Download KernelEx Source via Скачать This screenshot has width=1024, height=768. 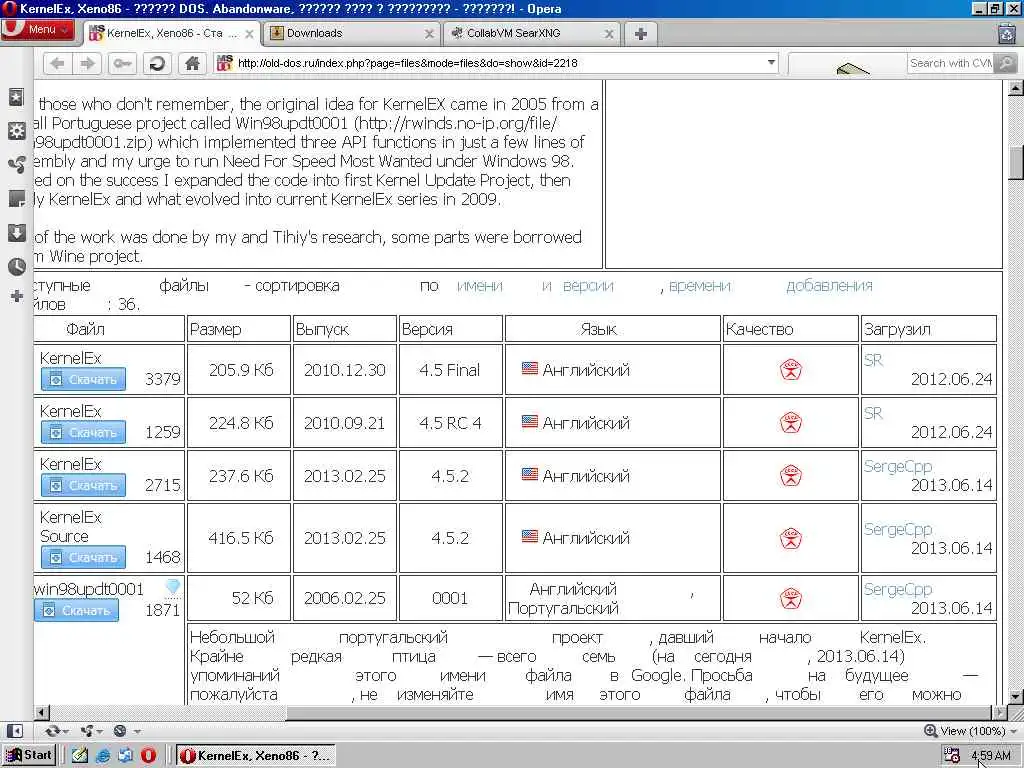(x=84, y=558)
